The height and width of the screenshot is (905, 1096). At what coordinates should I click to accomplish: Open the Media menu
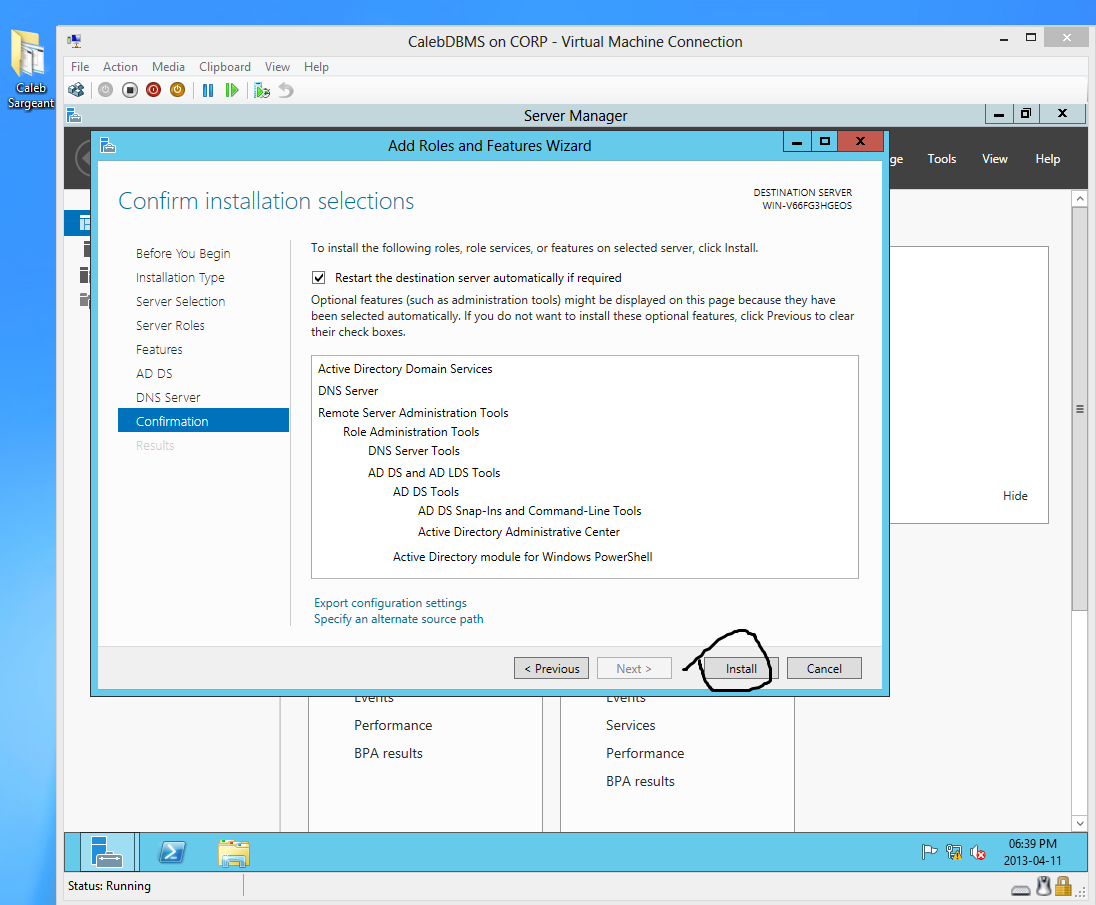point(168,66)
